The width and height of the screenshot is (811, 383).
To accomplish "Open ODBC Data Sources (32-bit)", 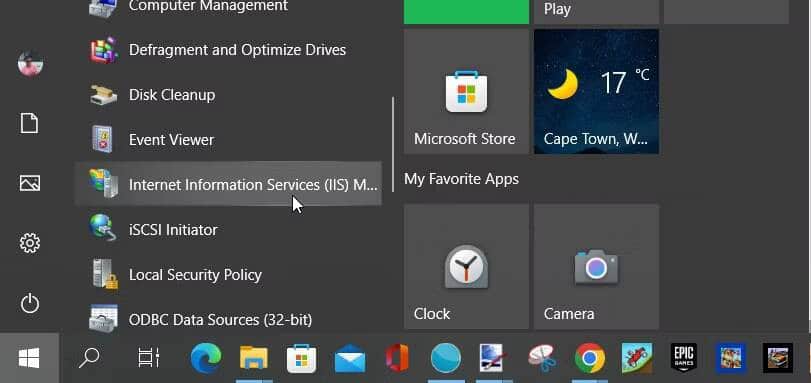I will pyautogui.click(x=228, y=318).
